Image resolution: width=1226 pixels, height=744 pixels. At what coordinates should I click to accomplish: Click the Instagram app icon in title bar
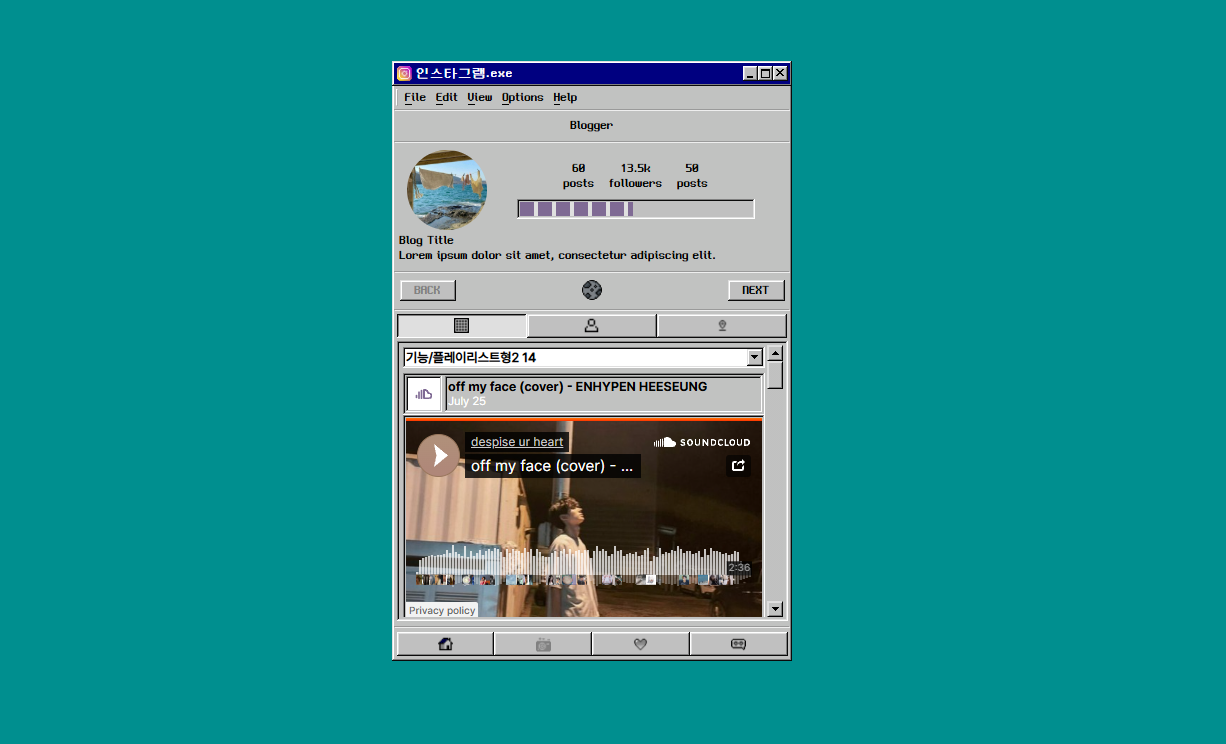tap(404, 73)
